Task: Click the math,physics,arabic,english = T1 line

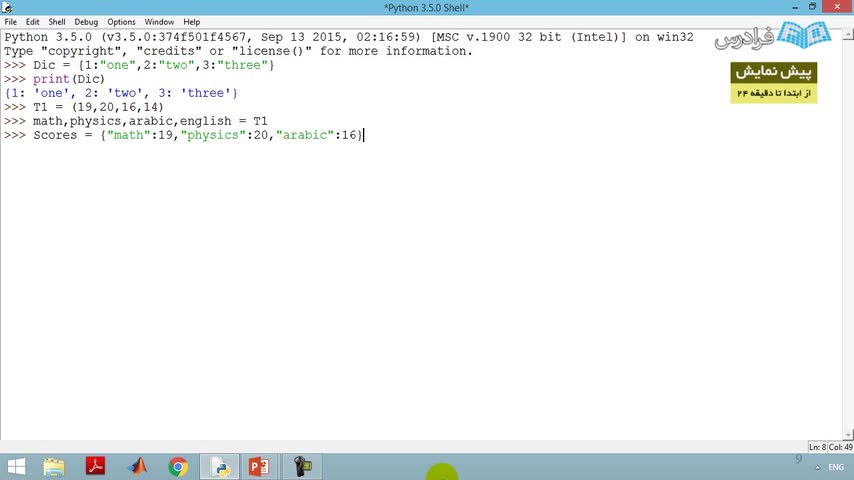Action: [136, 121]
